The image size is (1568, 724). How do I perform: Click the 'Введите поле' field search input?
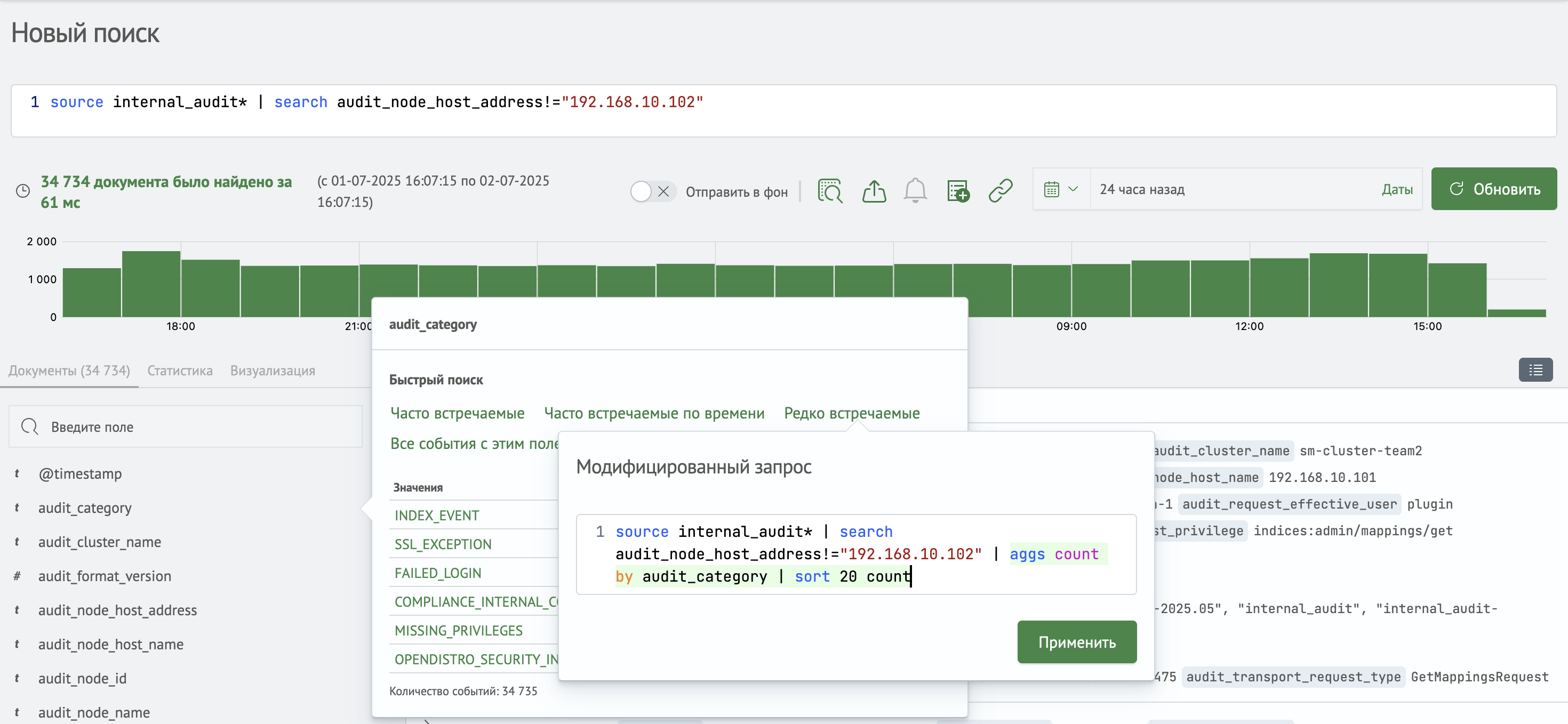[186, 427]
